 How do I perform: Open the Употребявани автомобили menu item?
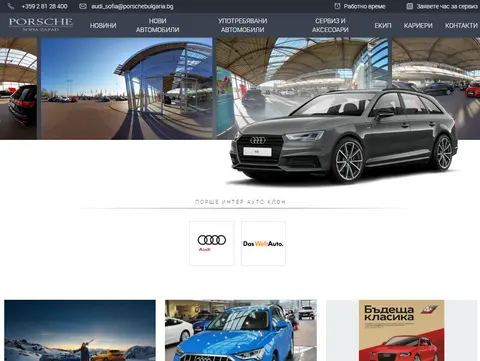coord(242,25)
